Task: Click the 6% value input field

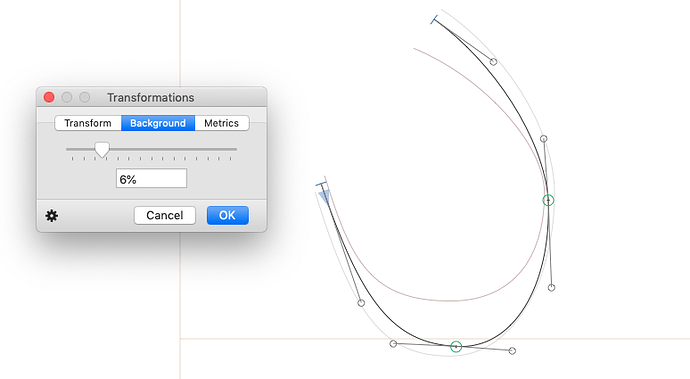Action: (x=151, y=178)
